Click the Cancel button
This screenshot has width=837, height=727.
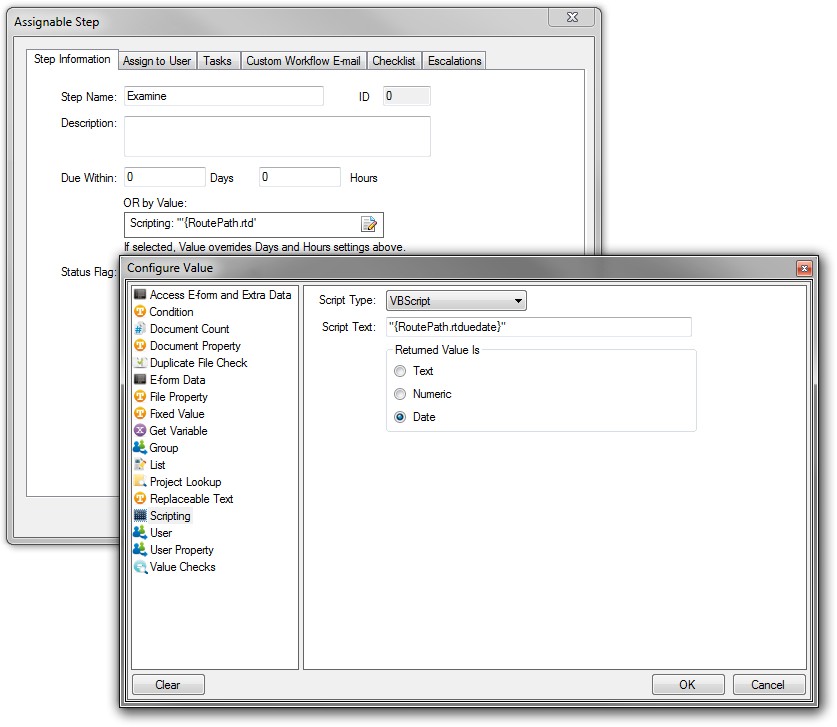[768, 685]
